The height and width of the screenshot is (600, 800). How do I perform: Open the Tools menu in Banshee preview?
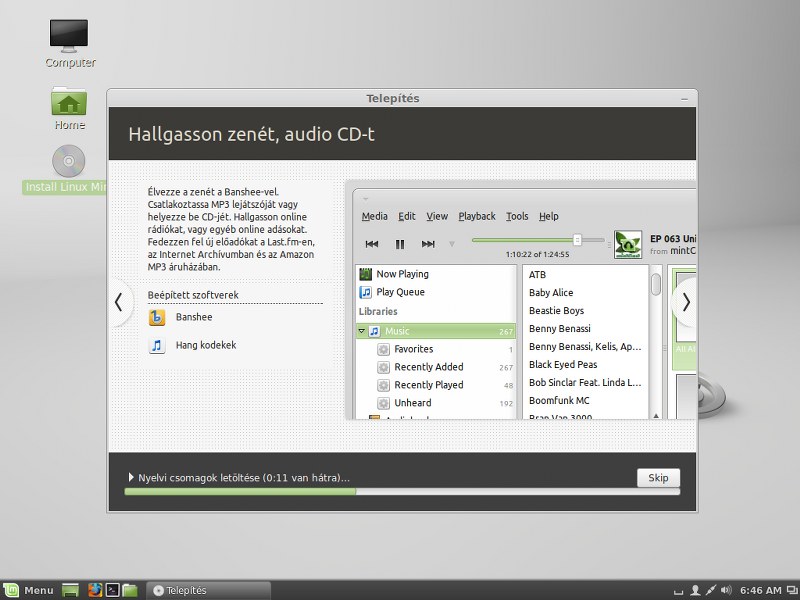517,216
